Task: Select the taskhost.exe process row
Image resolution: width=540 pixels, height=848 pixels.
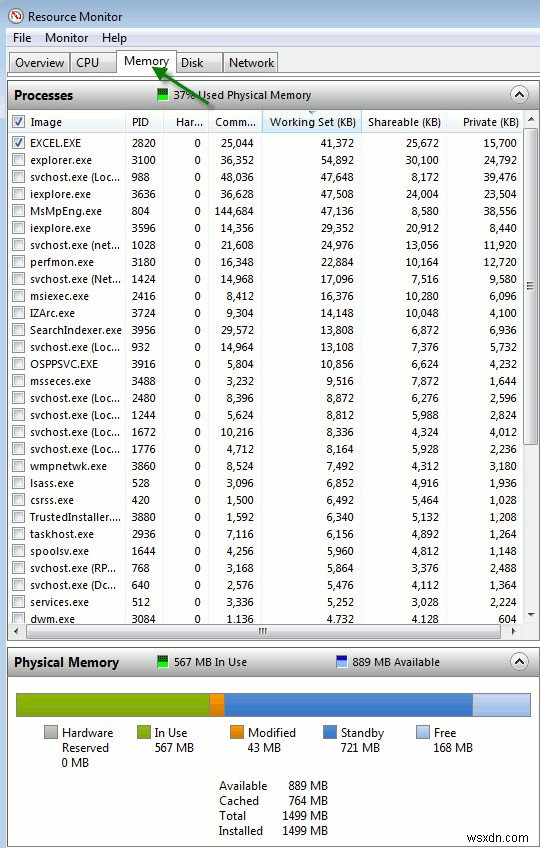Action: coord(266,534)
